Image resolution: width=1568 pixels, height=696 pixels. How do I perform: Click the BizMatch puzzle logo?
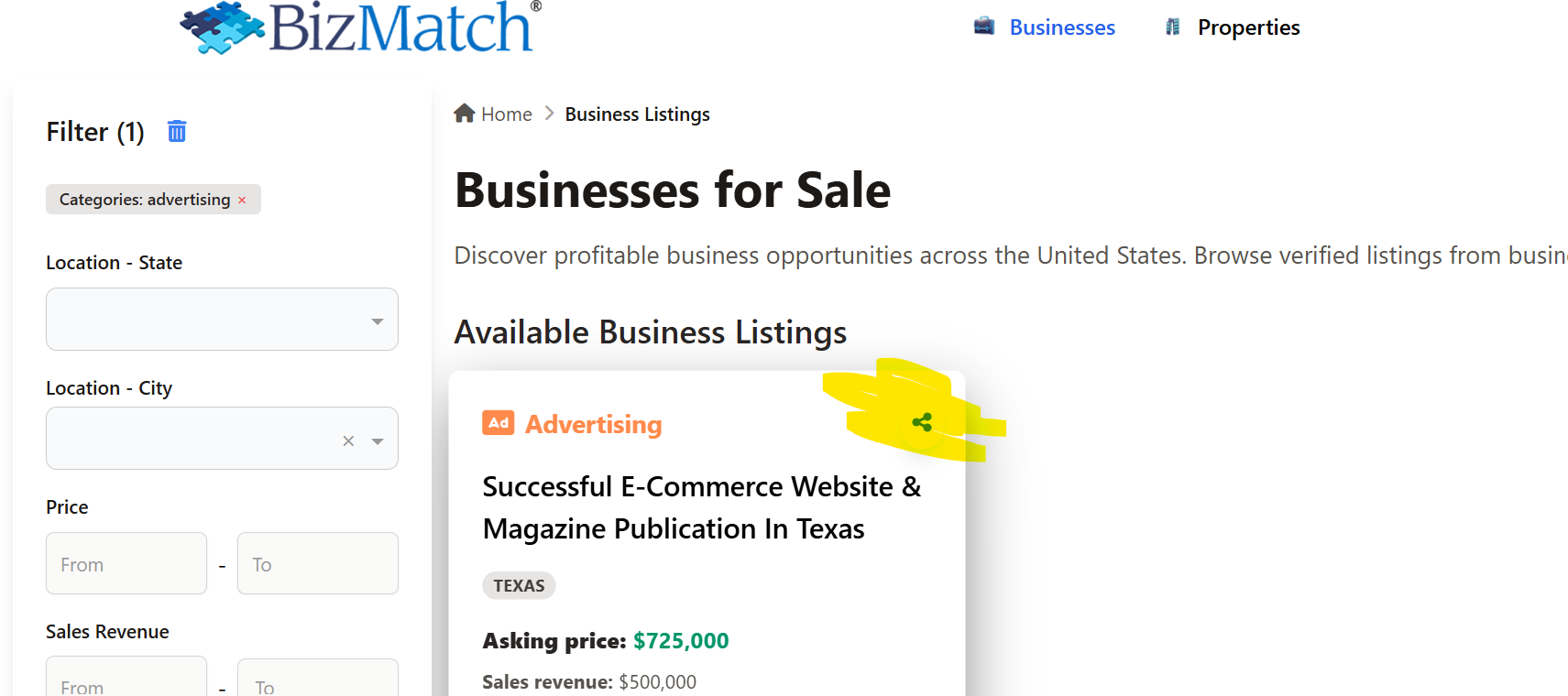[x=223, y=27]
